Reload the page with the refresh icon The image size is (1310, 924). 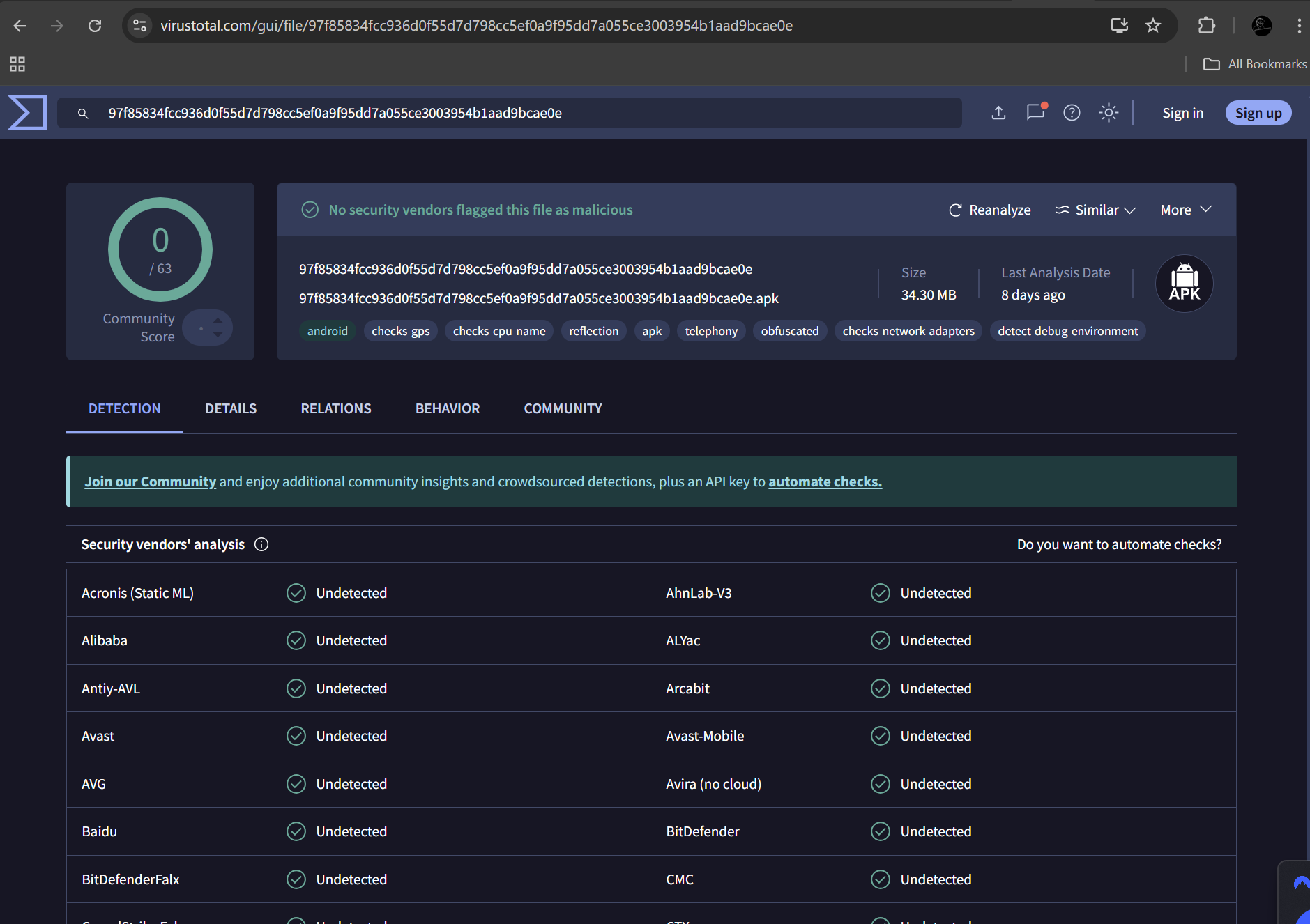click(95, 26)
